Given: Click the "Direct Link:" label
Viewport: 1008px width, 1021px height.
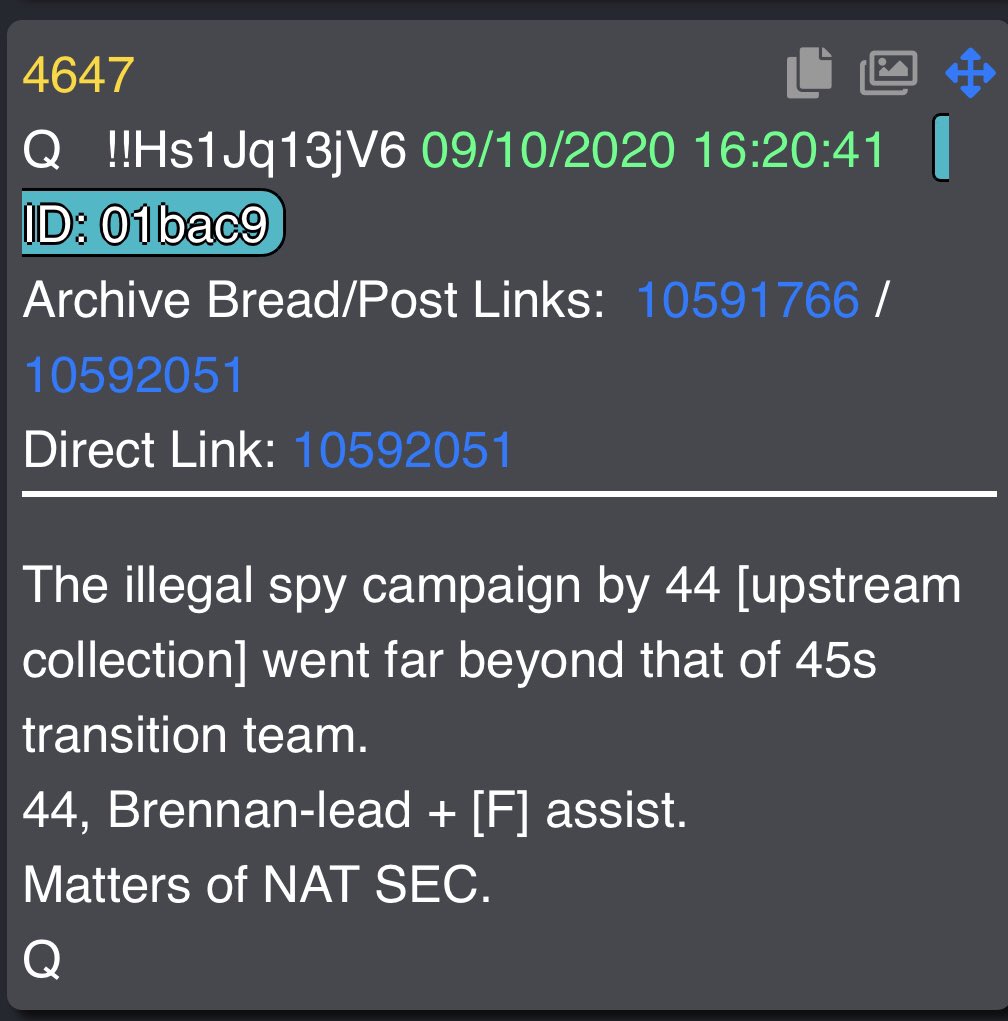Looking at the screenshot, I should (150, 450).
